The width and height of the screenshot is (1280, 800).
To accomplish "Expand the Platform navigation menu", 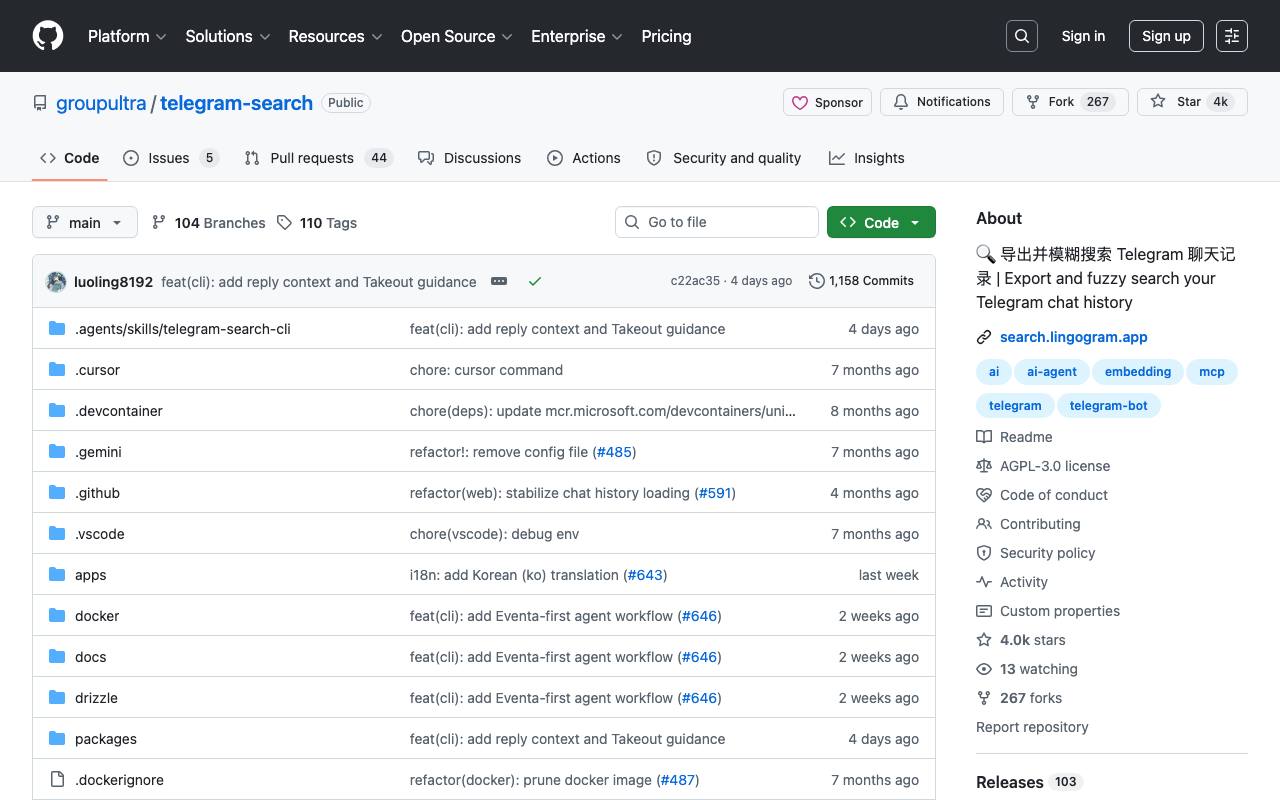I will 127,36.
